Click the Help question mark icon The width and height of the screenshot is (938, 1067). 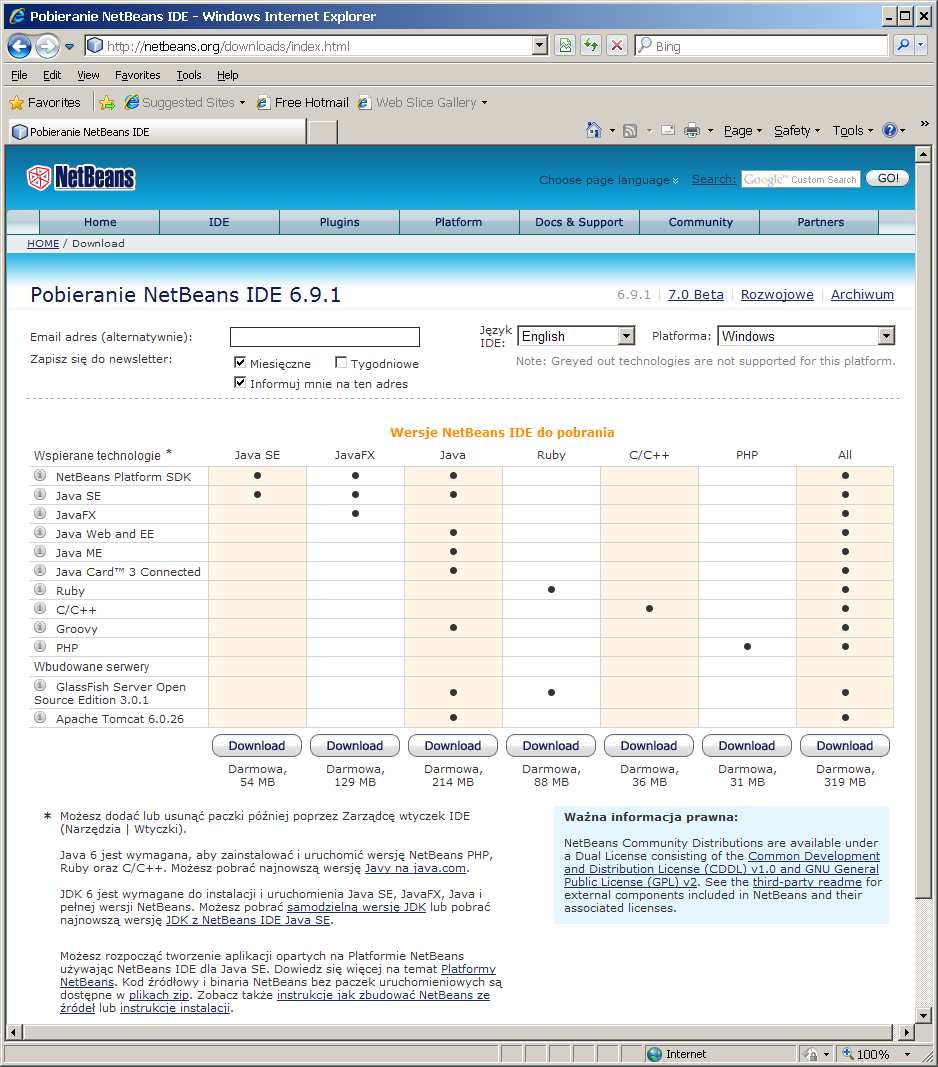coord(889,130)
